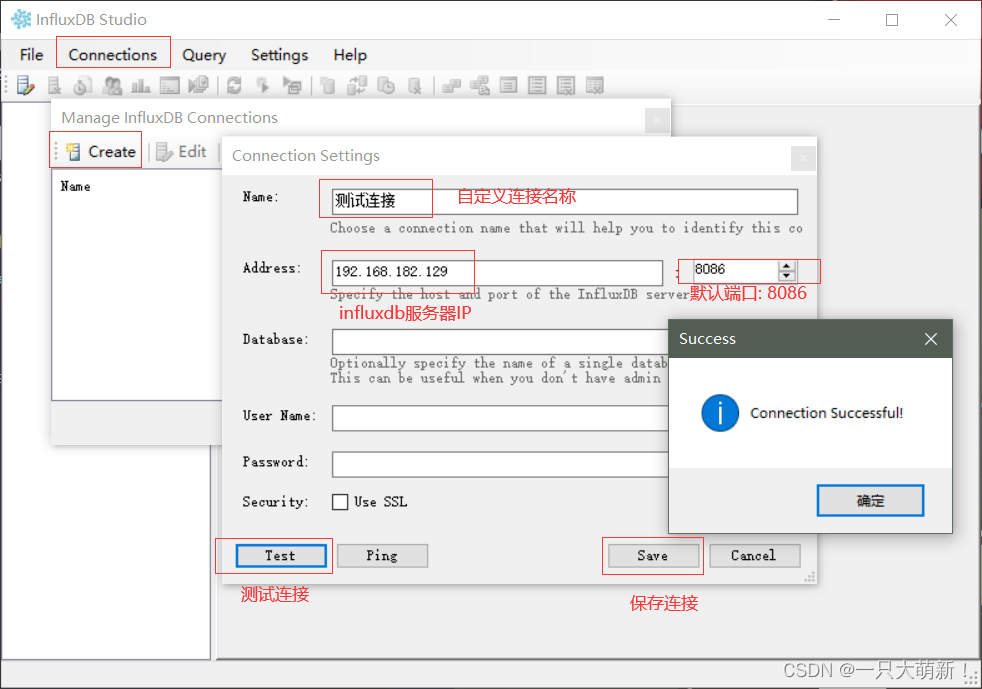Click the console window diagnostics toolbar icon
Screen dimensions: 982x689
169,85
